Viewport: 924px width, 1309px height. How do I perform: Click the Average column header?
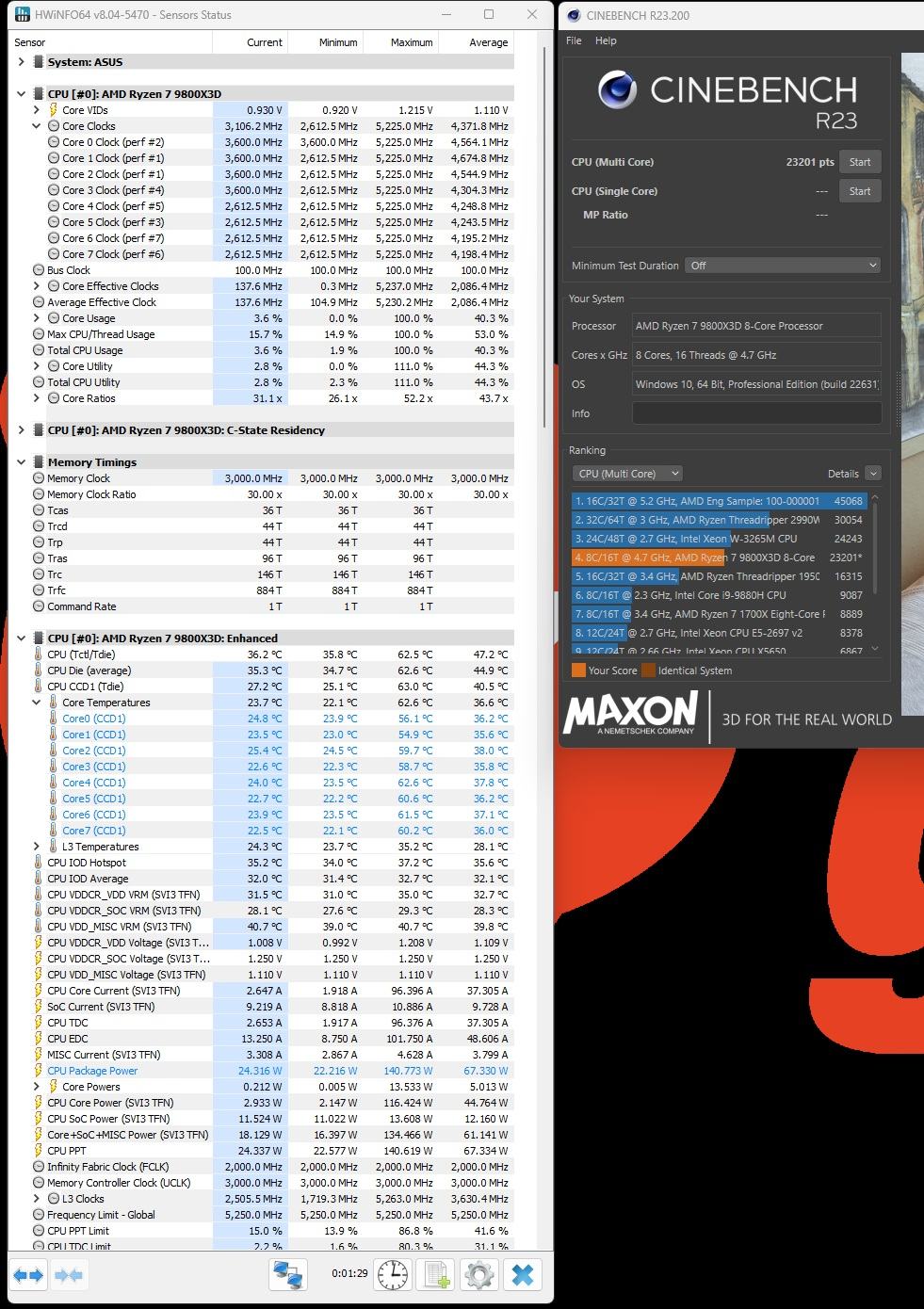(477, 42)
